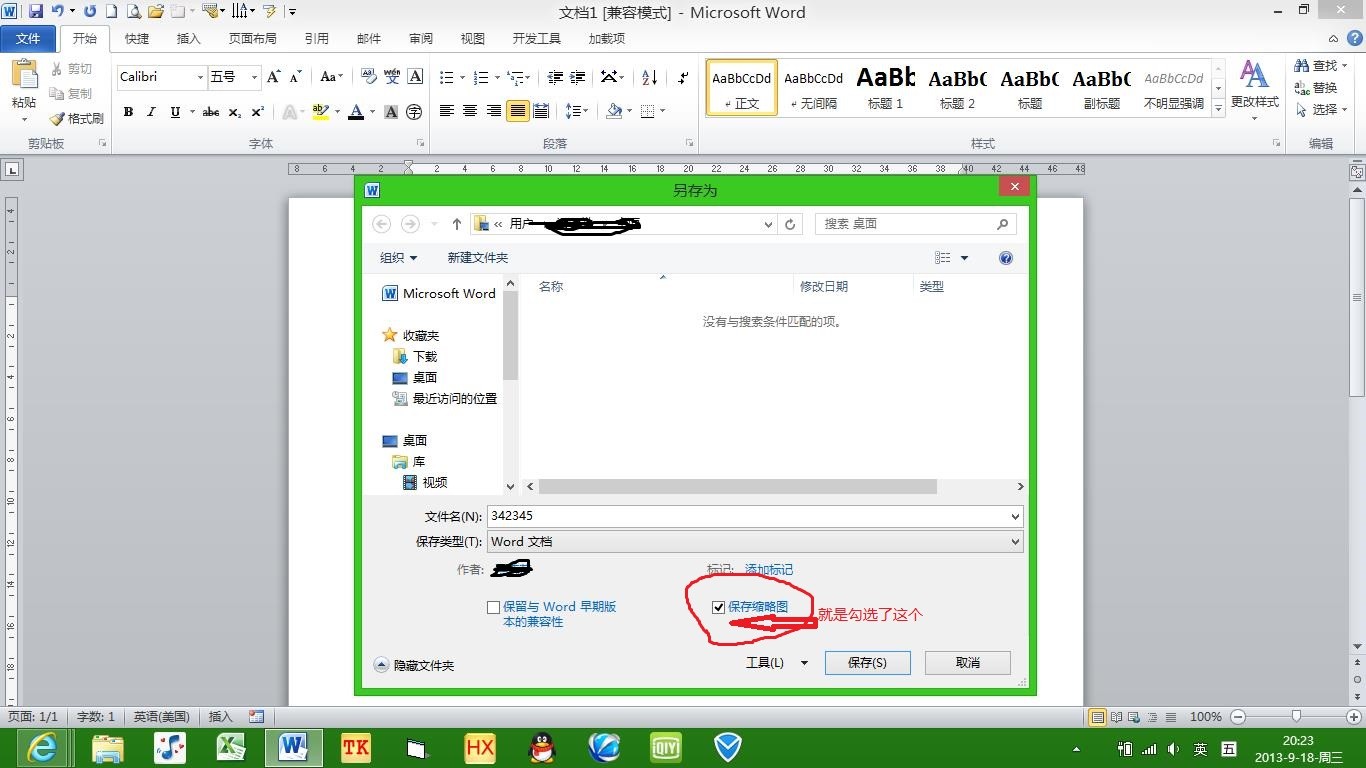Check 保留与 Word 早期版本的兼容性 box

tap(493, 607)
